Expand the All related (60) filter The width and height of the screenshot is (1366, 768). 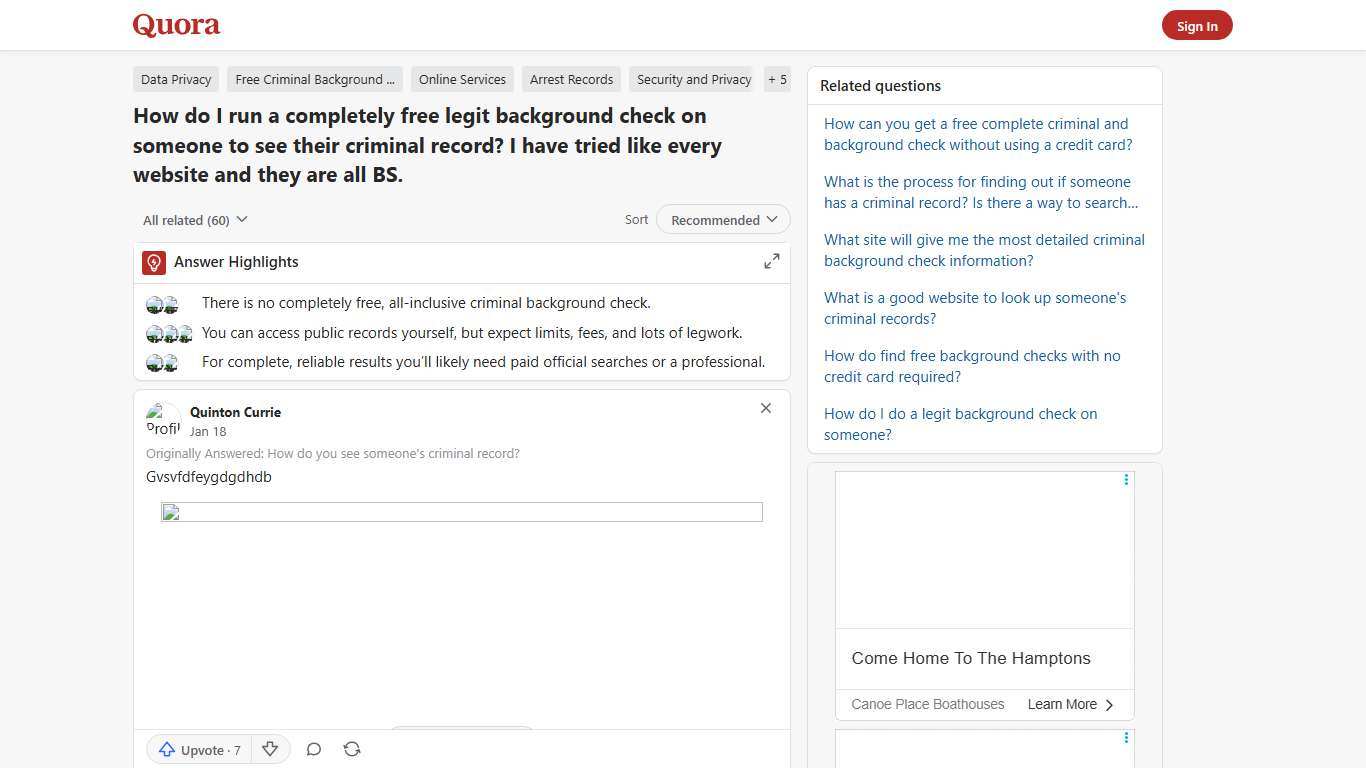click(x=194, y=219)
